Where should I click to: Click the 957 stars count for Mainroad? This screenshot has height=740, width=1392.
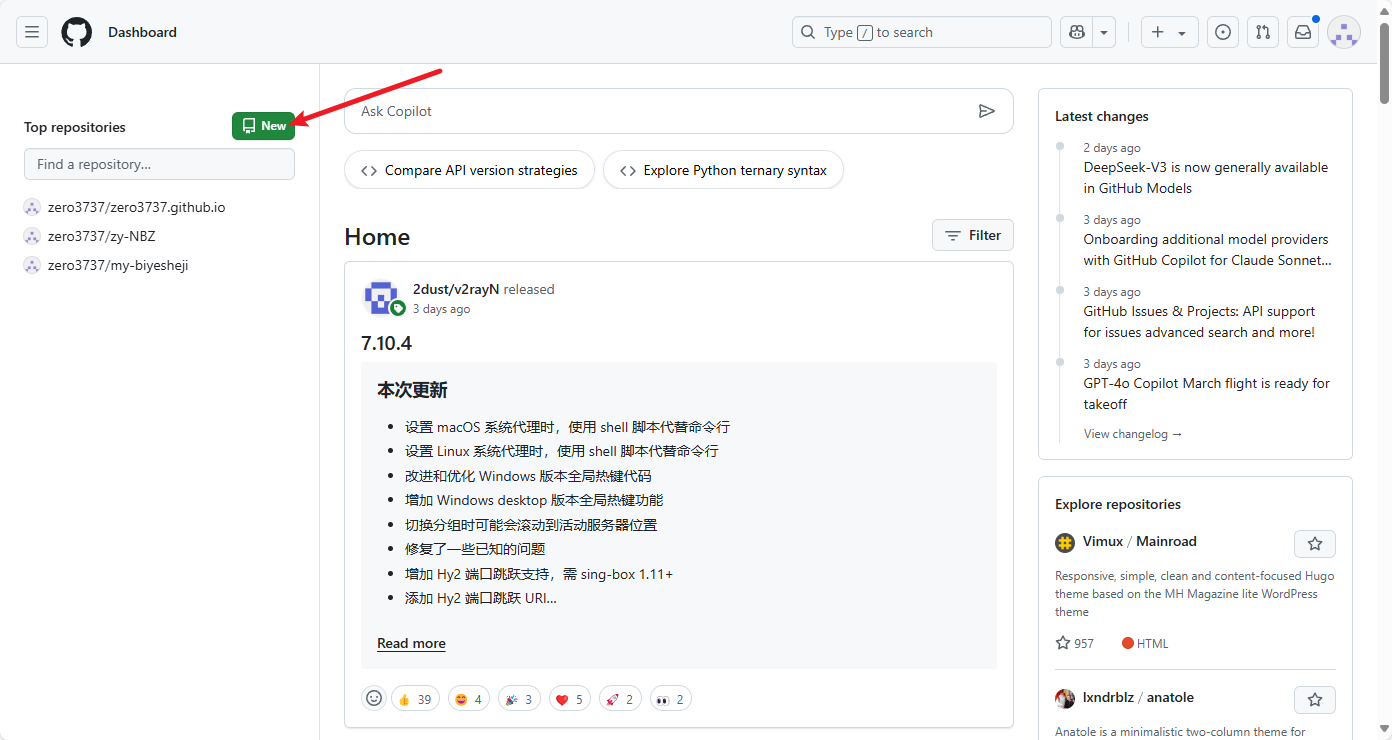tap(1075, 643)
